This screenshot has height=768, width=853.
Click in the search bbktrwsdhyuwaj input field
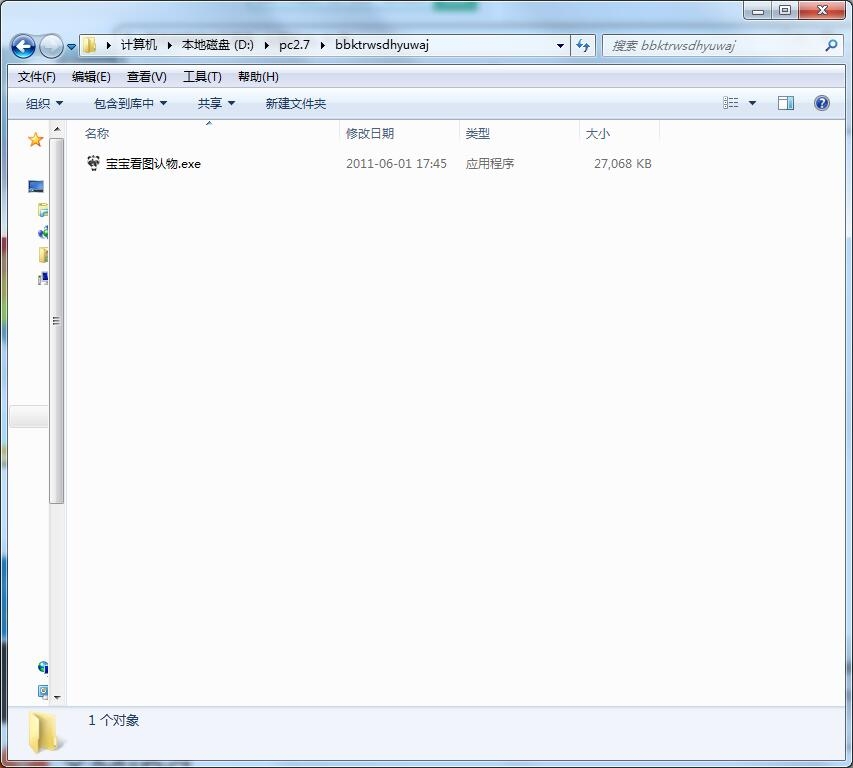pyautogui.click(x=710, y=46)
